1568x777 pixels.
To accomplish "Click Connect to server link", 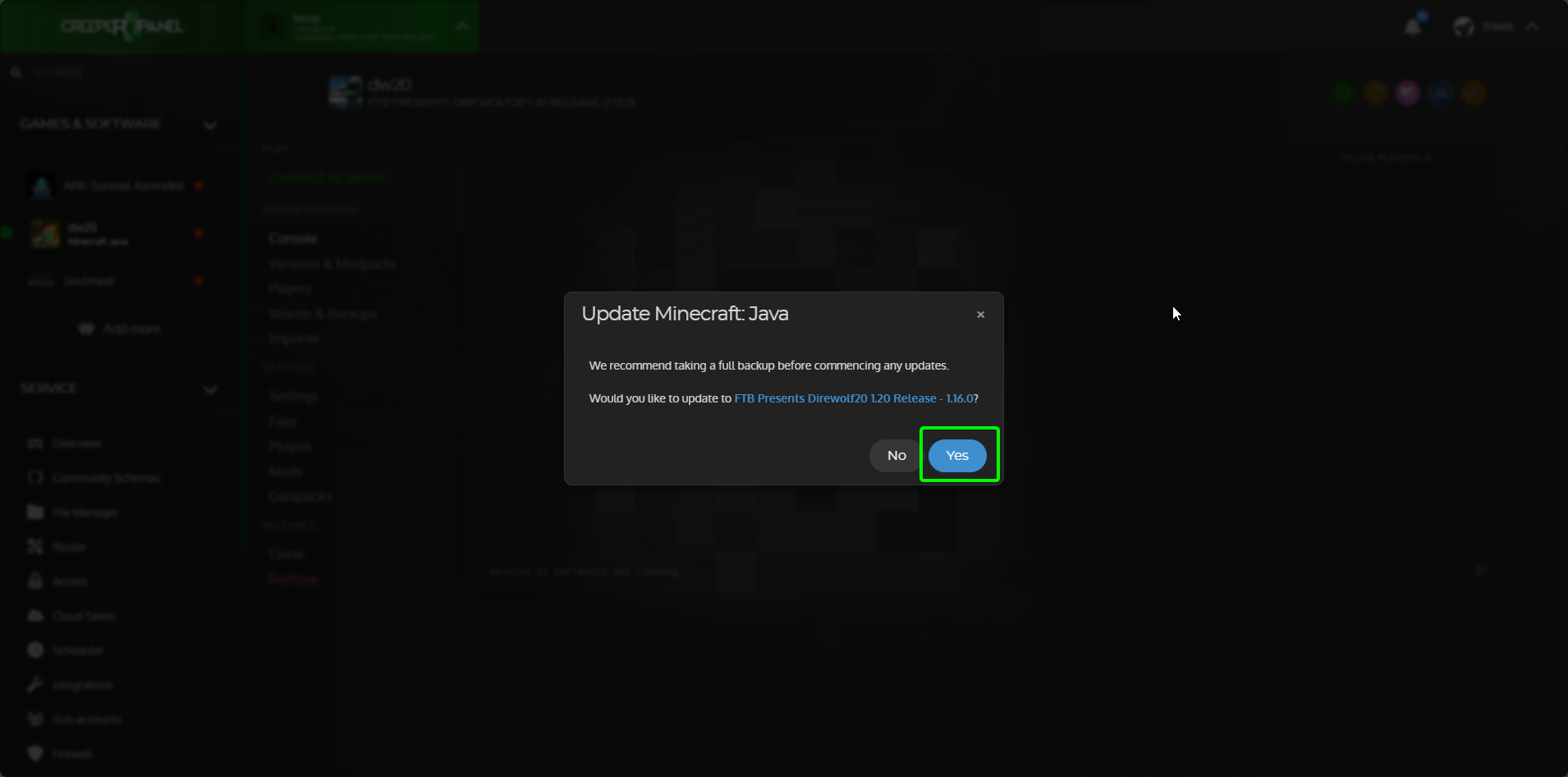I will [x=327, y=177].
